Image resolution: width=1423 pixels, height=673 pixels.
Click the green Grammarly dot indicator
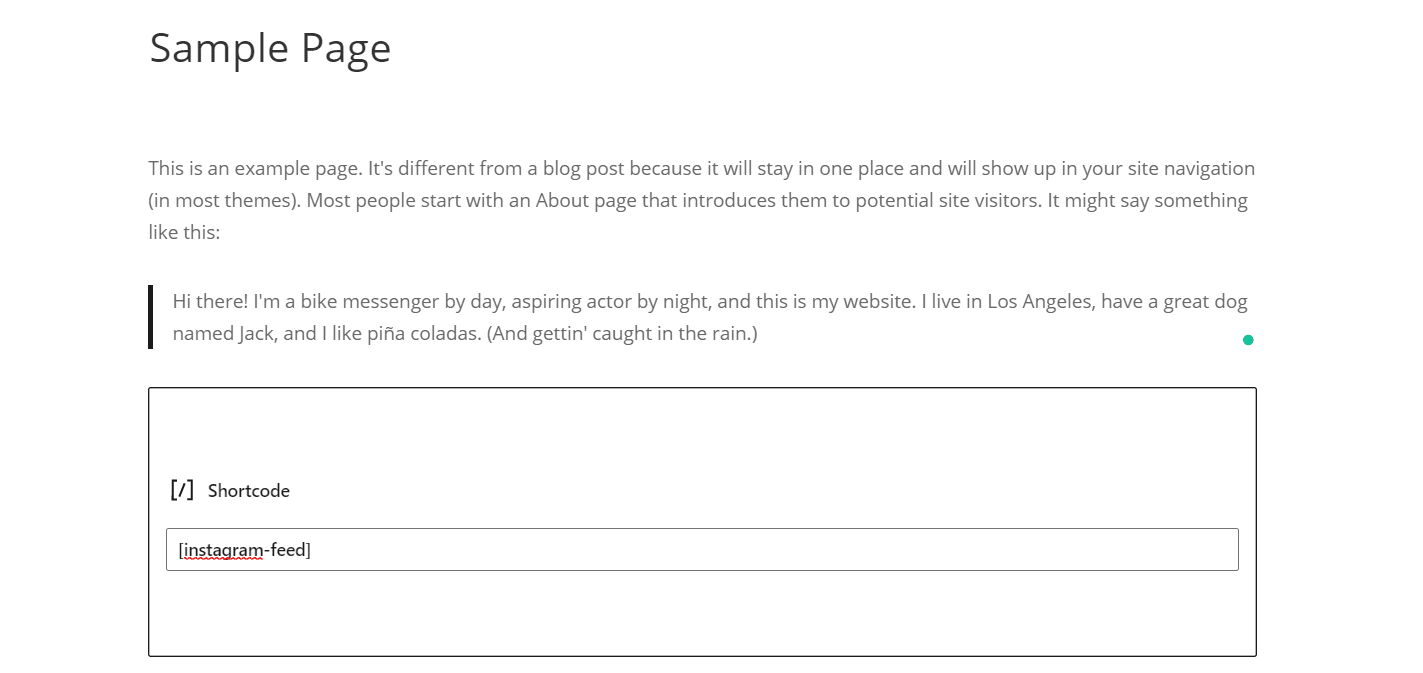click(1248, 340)
